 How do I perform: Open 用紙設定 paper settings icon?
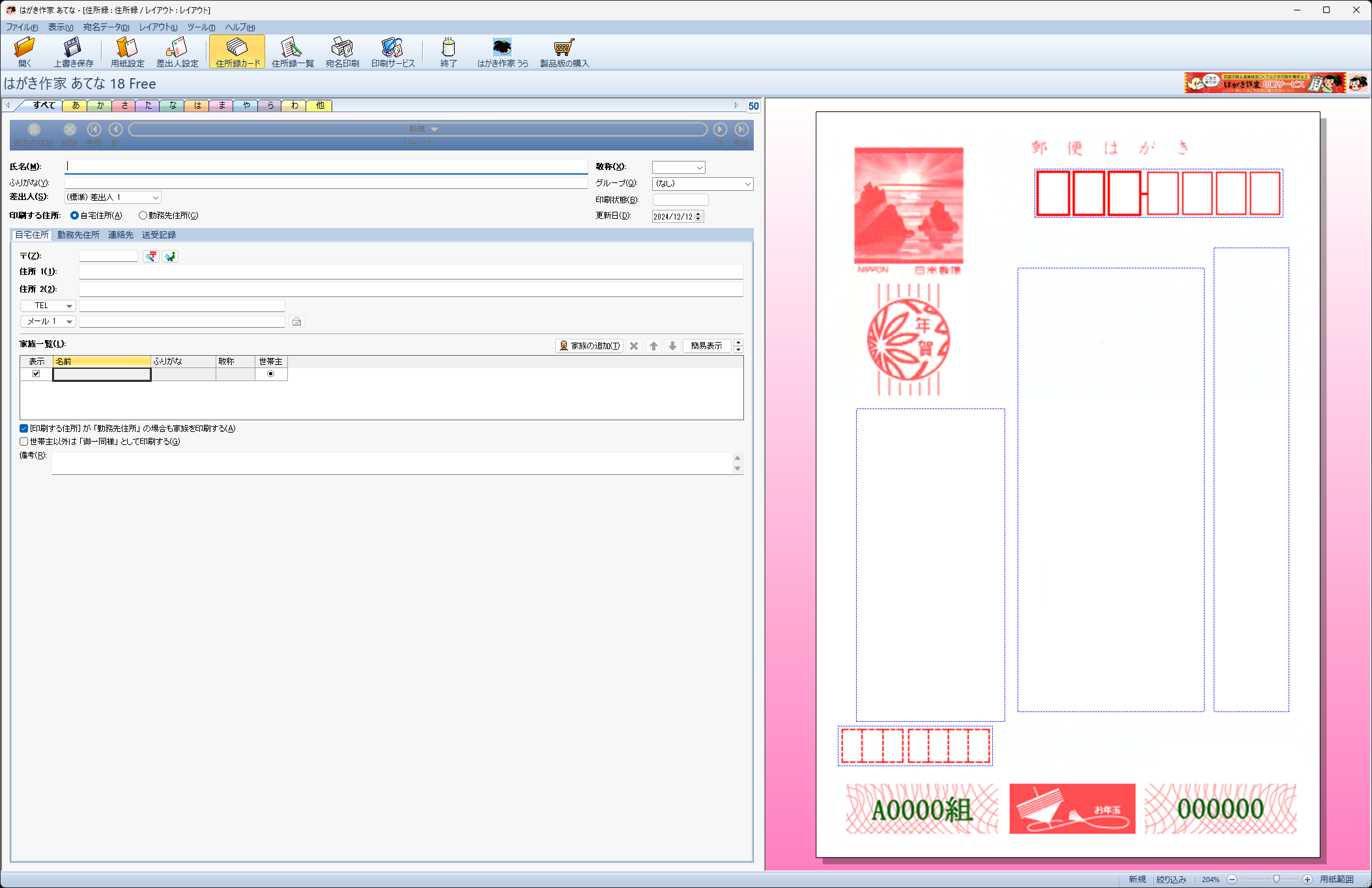click(x=127, y=48)
